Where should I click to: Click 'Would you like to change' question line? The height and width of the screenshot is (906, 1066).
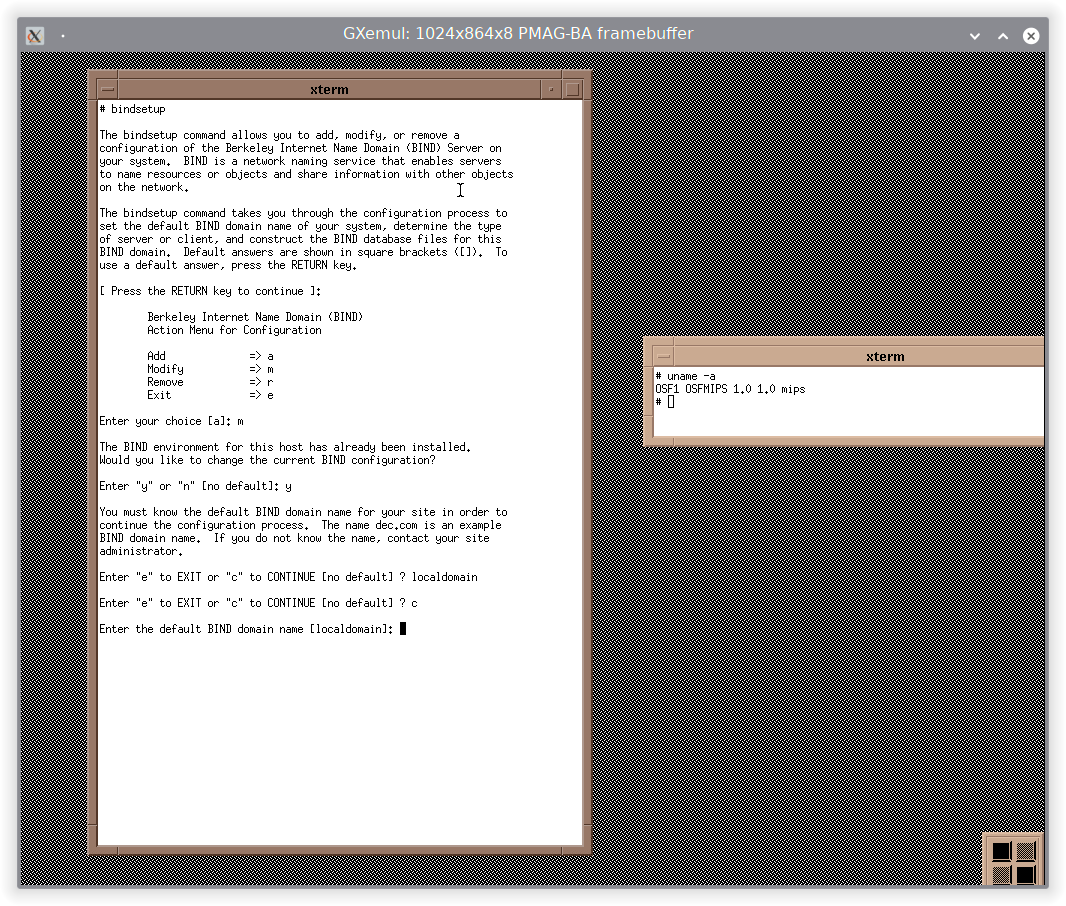coord(267,460)
